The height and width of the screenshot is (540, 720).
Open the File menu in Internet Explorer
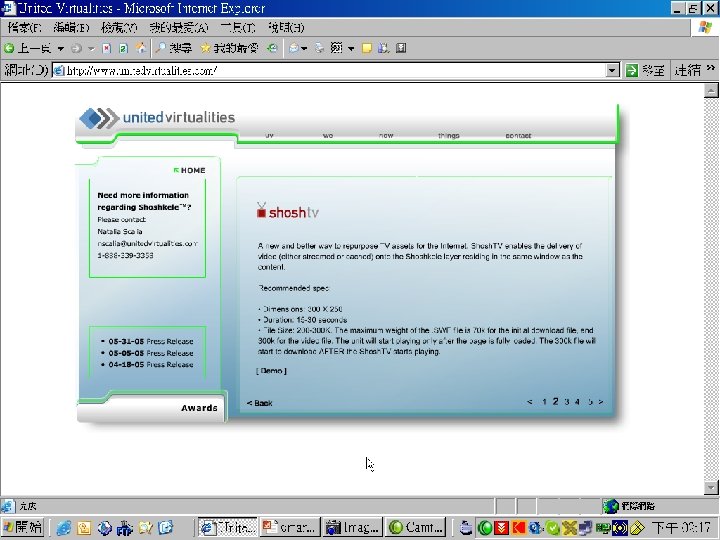coord(24,28)
